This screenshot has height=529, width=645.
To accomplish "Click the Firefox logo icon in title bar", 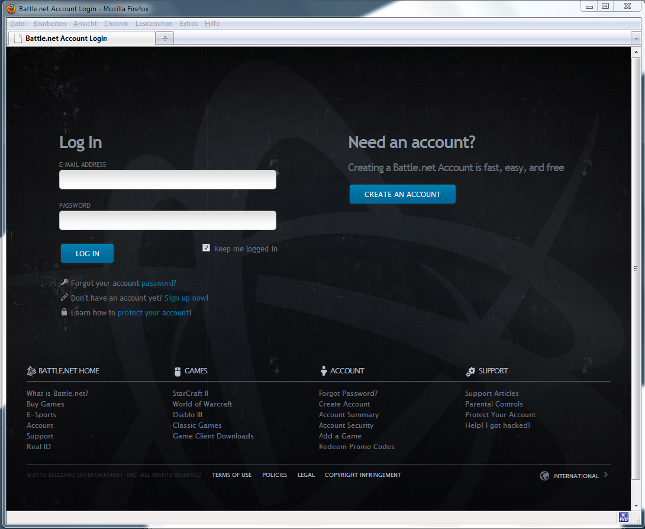I will [x=11, y=8].
